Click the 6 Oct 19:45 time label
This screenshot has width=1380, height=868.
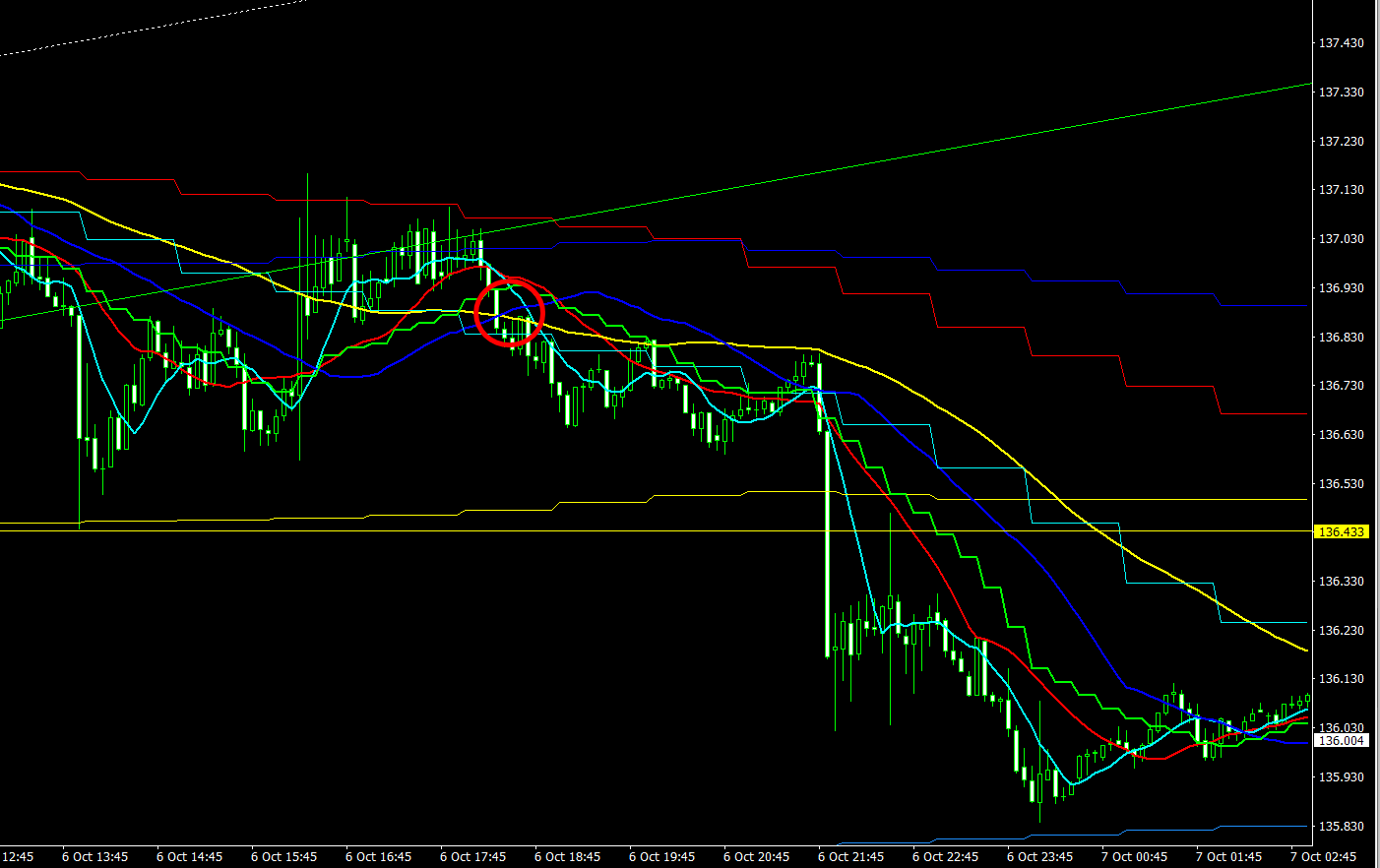(x=661, y=857)
